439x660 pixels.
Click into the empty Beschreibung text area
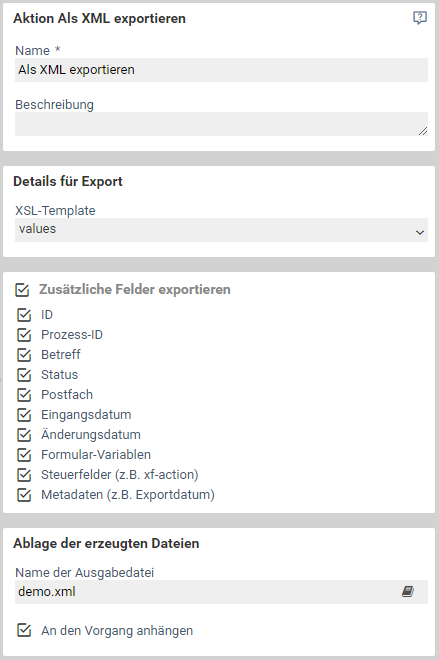pyautogui.click(x=221, y=124)
